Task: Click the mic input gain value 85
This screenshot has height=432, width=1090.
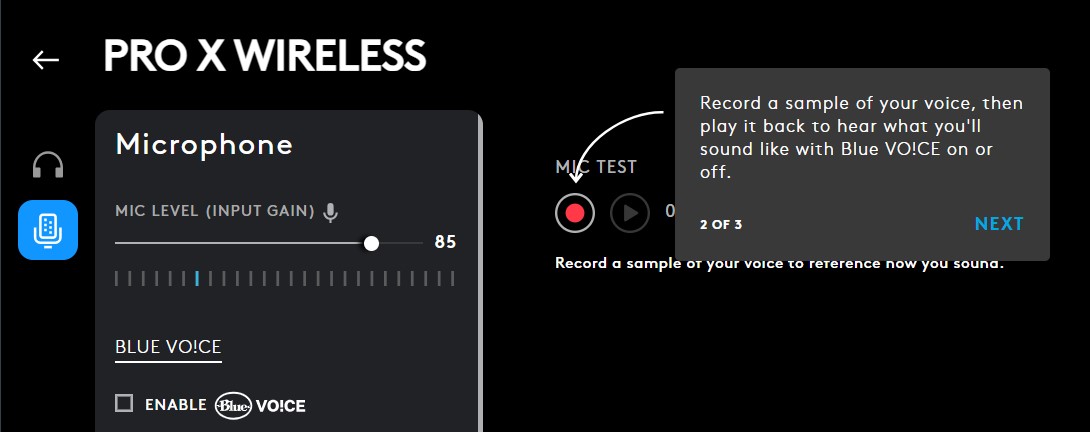Action: pos(445,243)
